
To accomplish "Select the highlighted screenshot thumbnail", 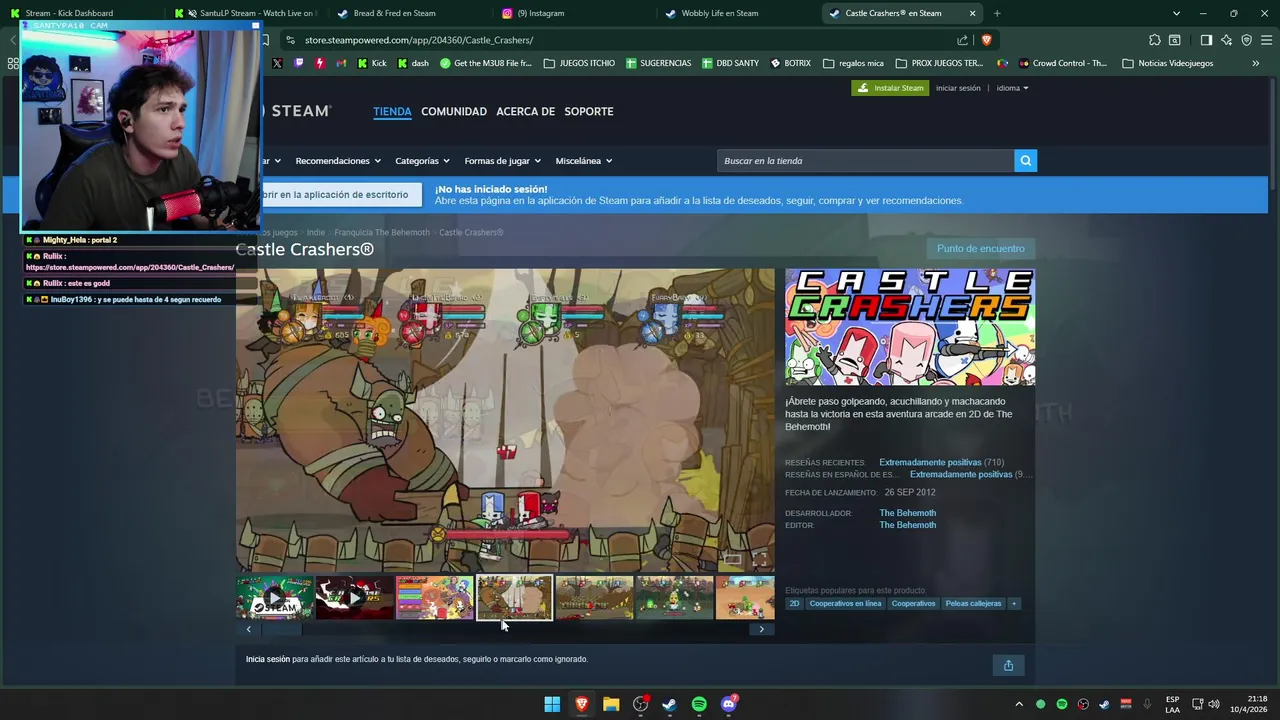I will pos(514,598).
